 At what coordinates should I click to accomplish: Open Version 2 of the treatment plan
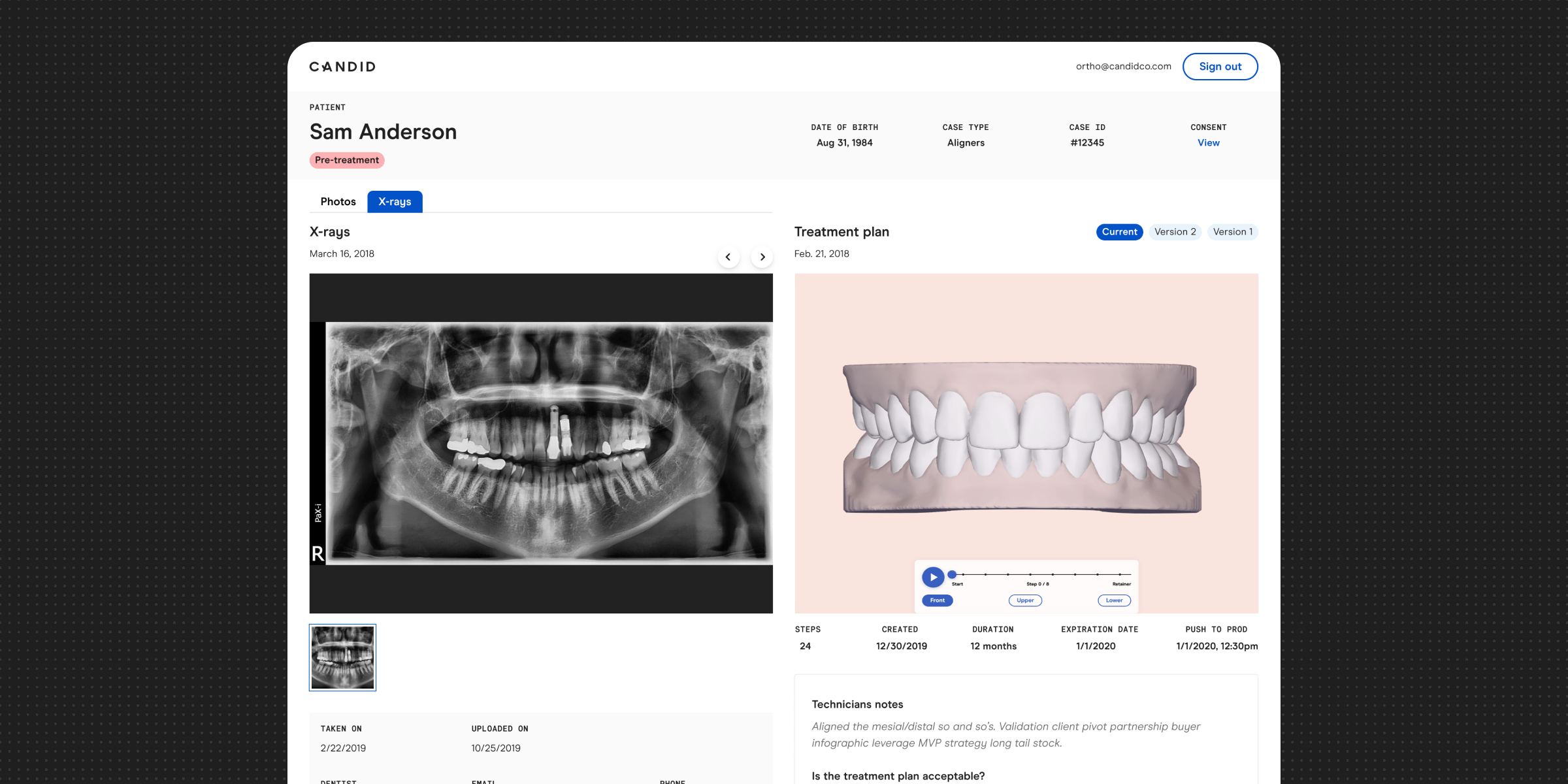1175,232
